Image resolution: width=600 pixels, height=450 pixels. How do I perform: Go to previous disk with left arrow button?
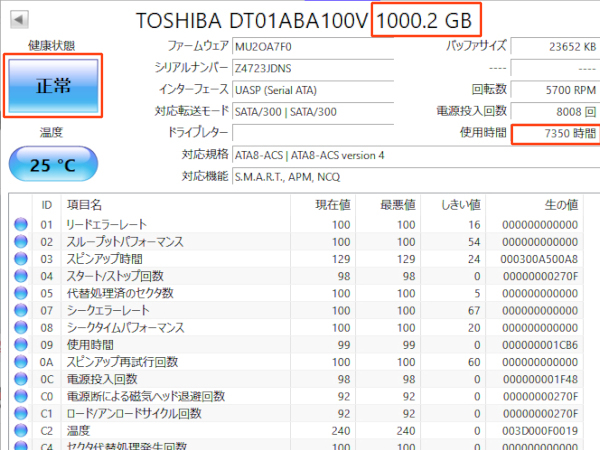(19, 20)
